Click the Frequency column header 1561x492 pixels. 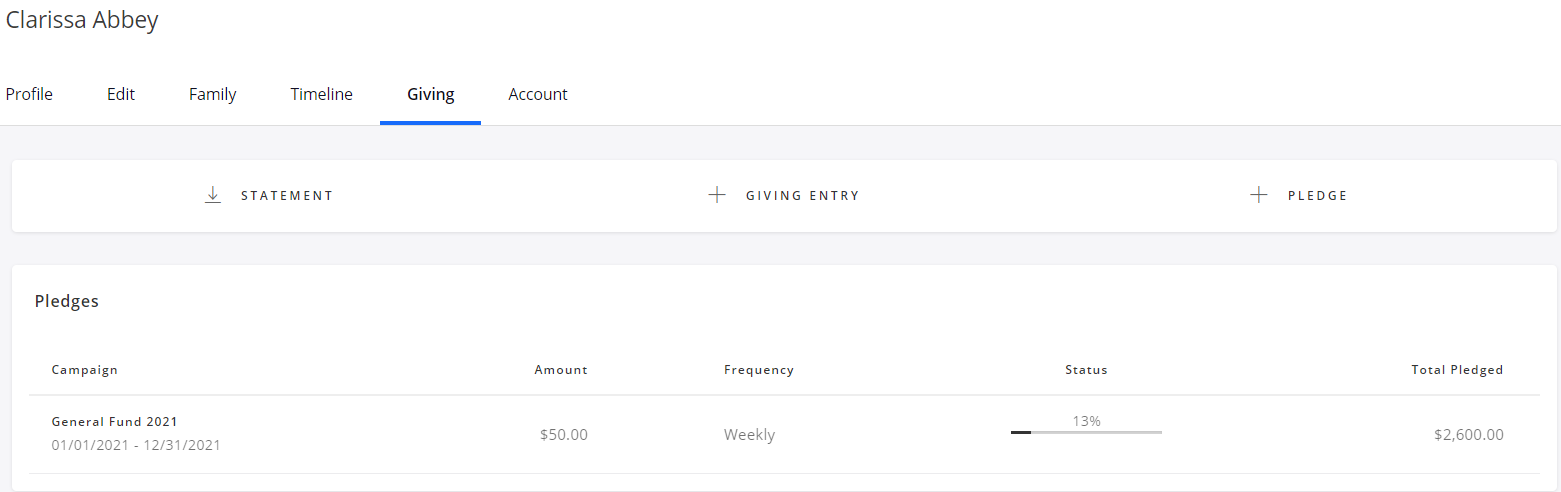(x=758, y=370)
